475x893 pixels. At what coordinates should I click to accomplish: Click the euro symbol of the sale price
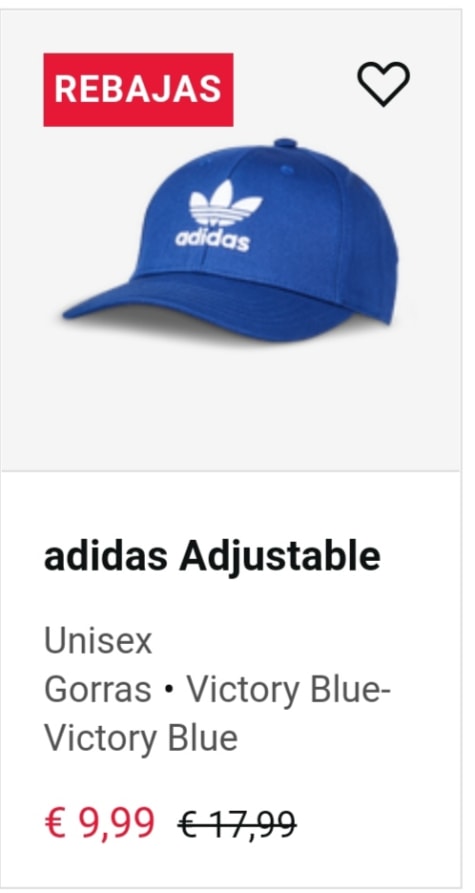coord(56,823)
